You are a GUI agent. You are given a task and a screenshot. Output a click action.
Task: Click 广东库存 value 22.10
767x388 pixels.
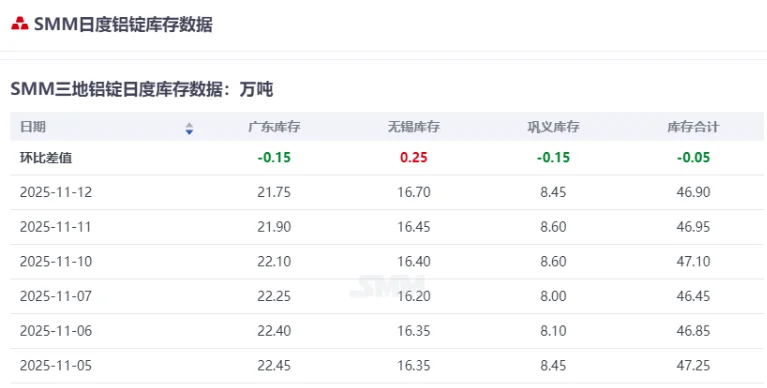[274, 262]
